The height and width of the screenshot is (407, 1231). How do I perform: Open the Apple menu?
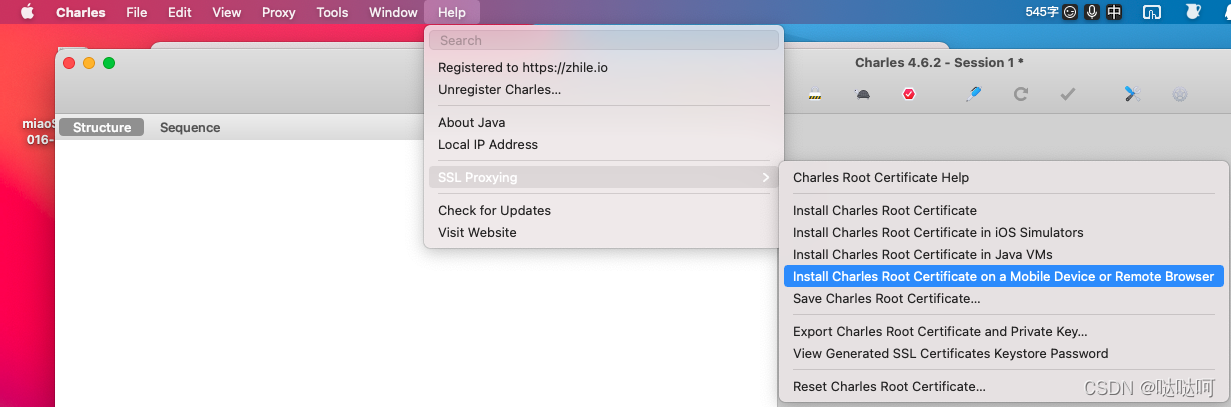[27, 12]
